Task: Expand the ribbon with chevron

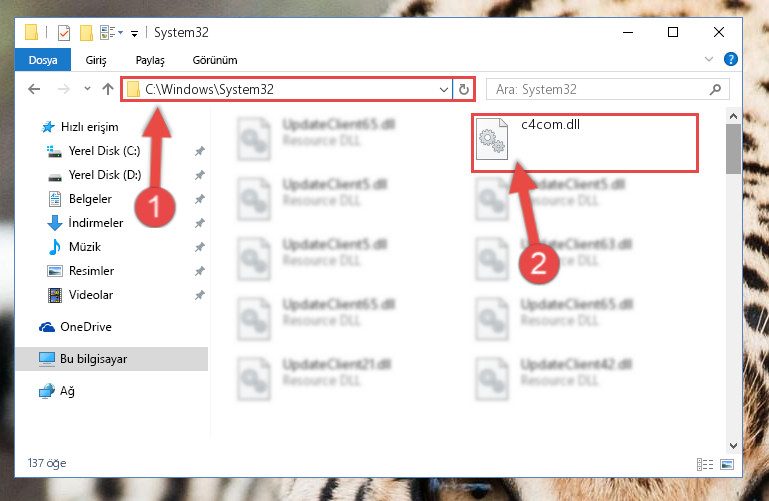Action: 708,59
